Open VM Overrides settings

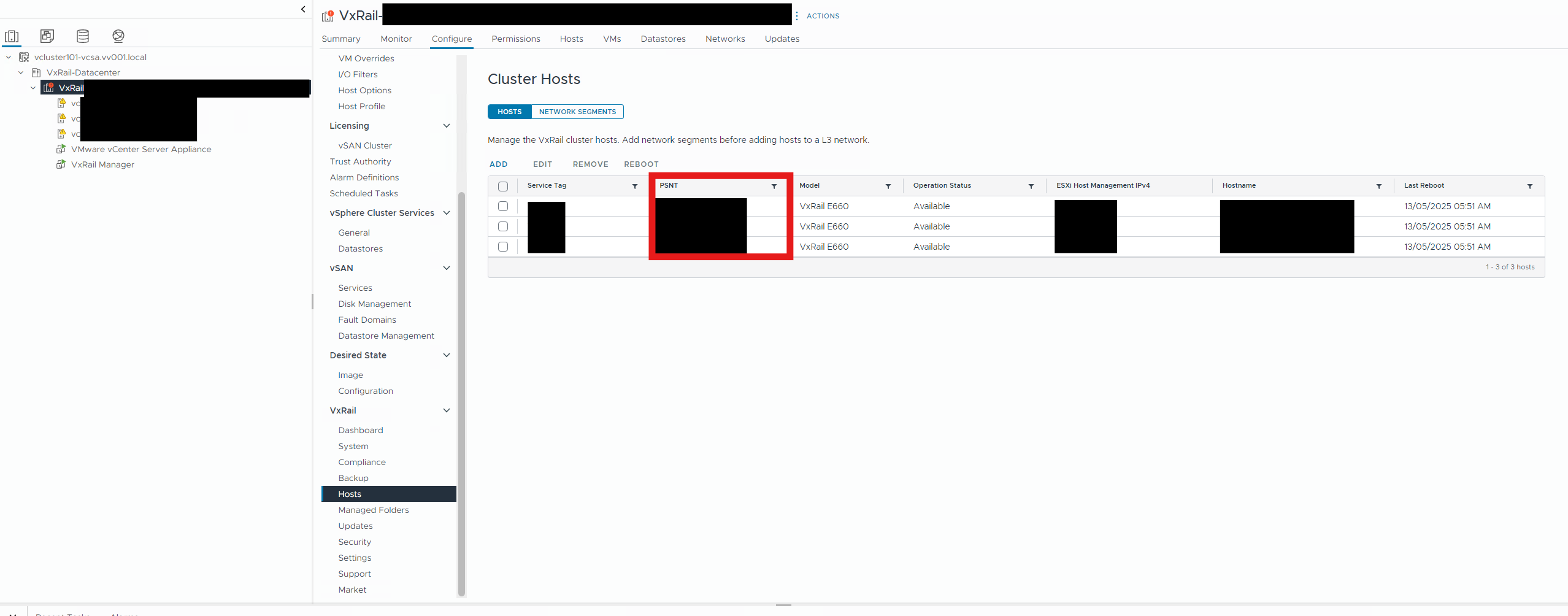[x=366, y=58]
